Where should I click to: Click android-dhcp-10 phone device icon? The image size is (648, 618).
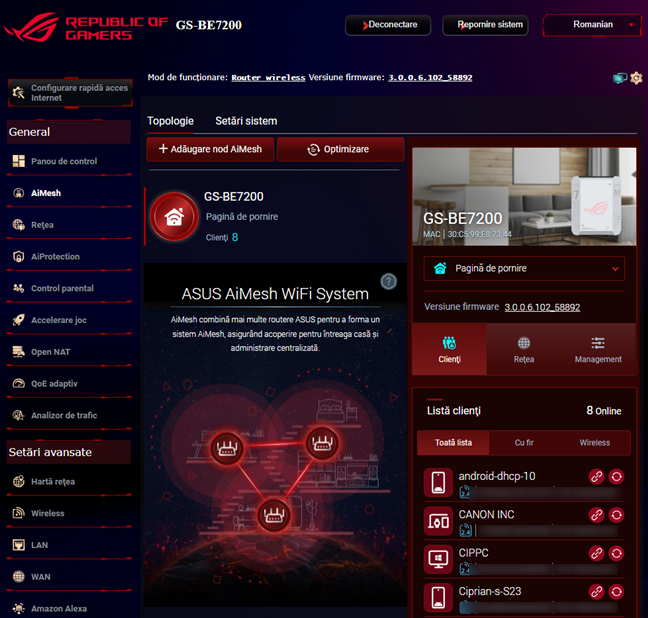[438, 482]
